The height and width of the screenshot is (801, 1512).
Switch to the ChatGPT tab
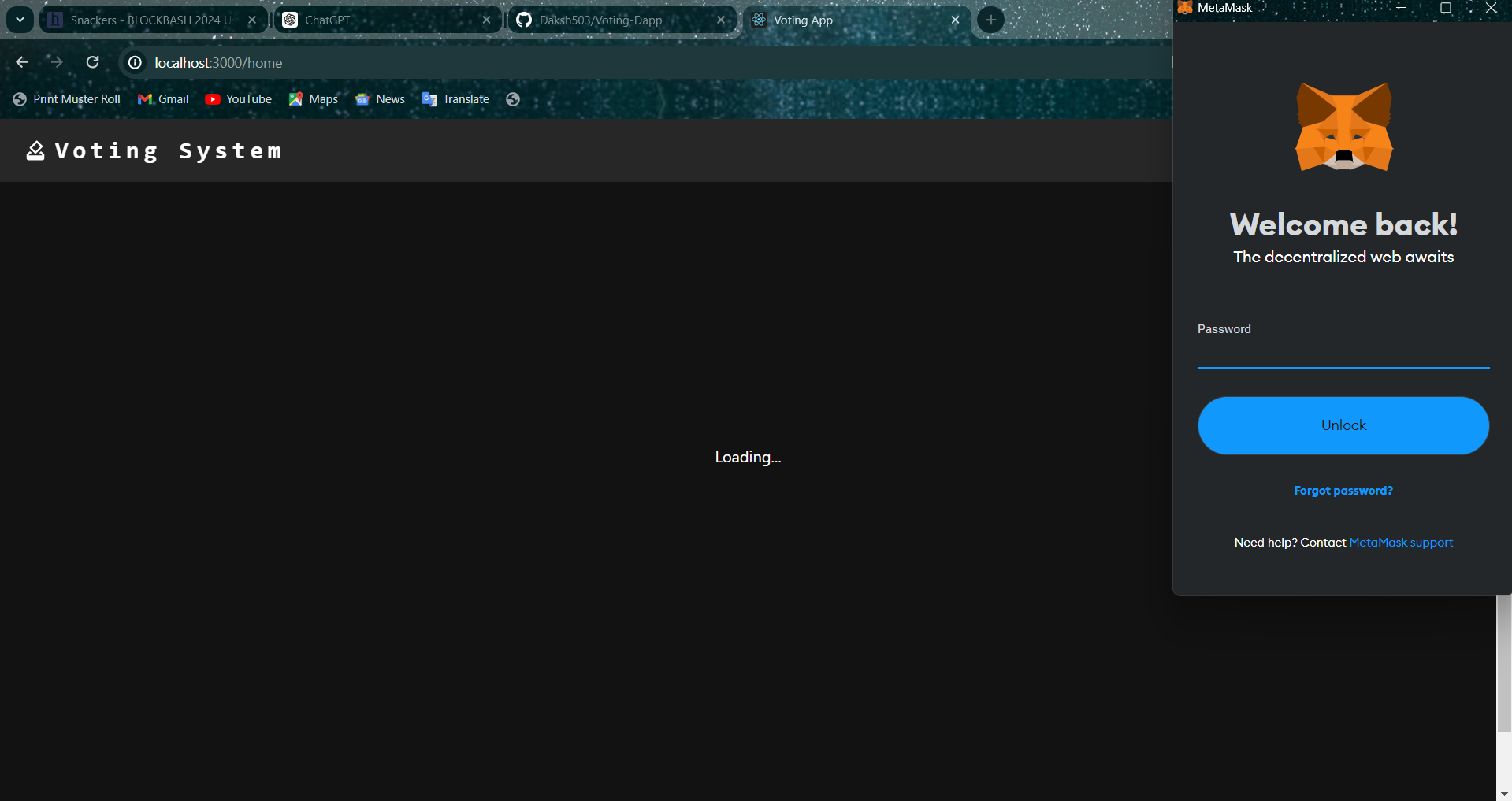tap(386, 20)
